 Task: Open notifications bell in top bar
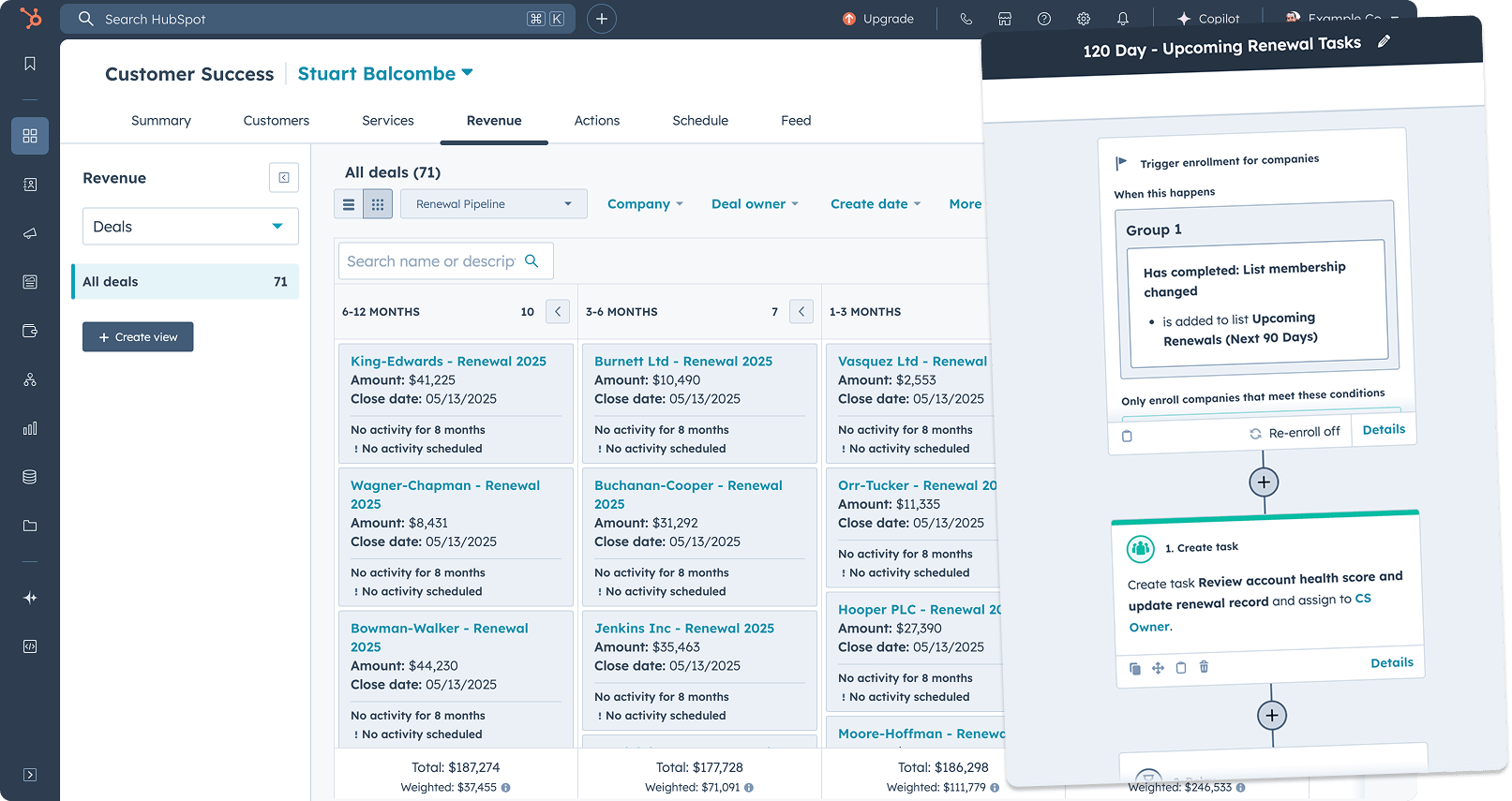pos(1122,19)
